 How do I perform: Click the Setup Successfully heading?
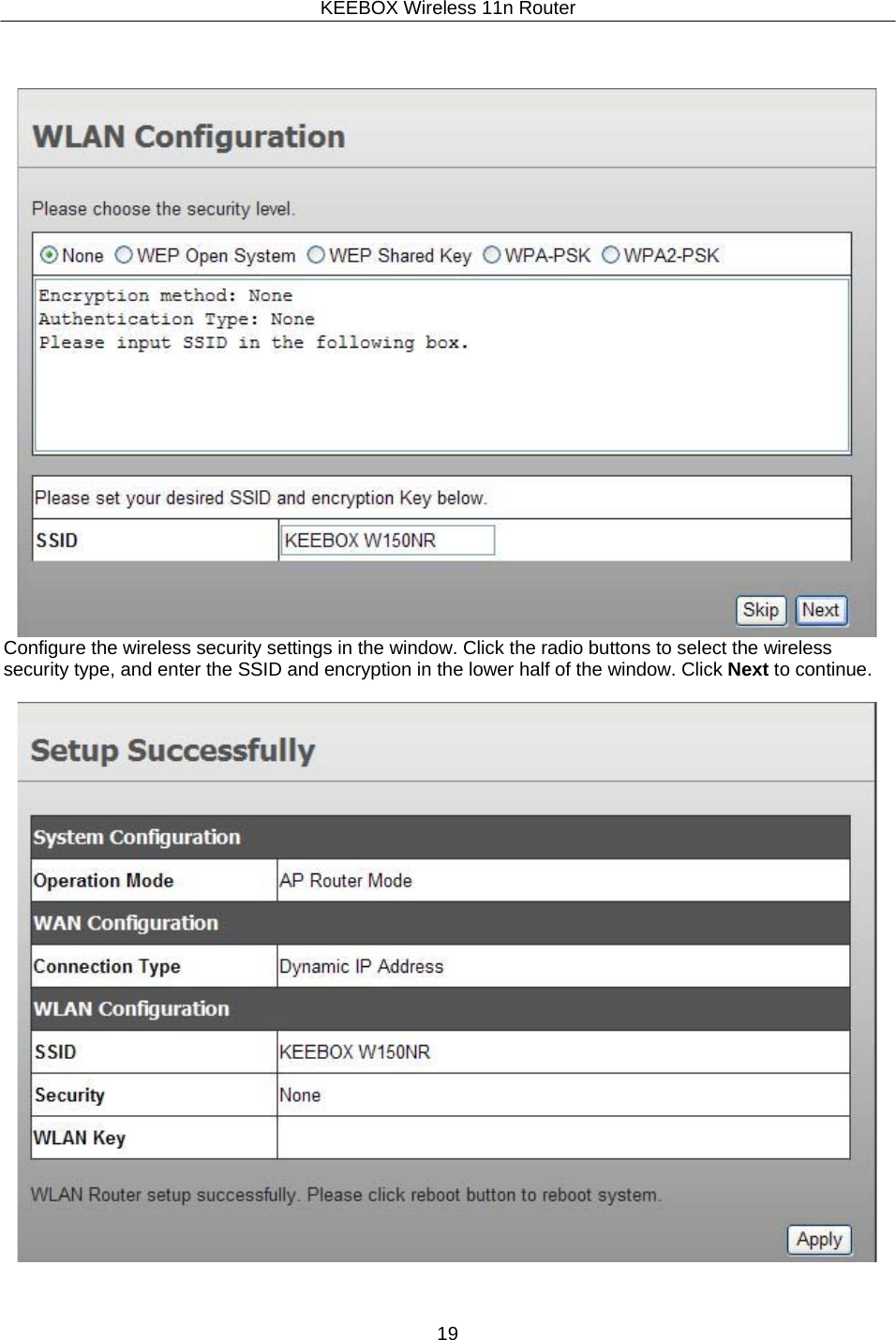click(x=172, y=749)
